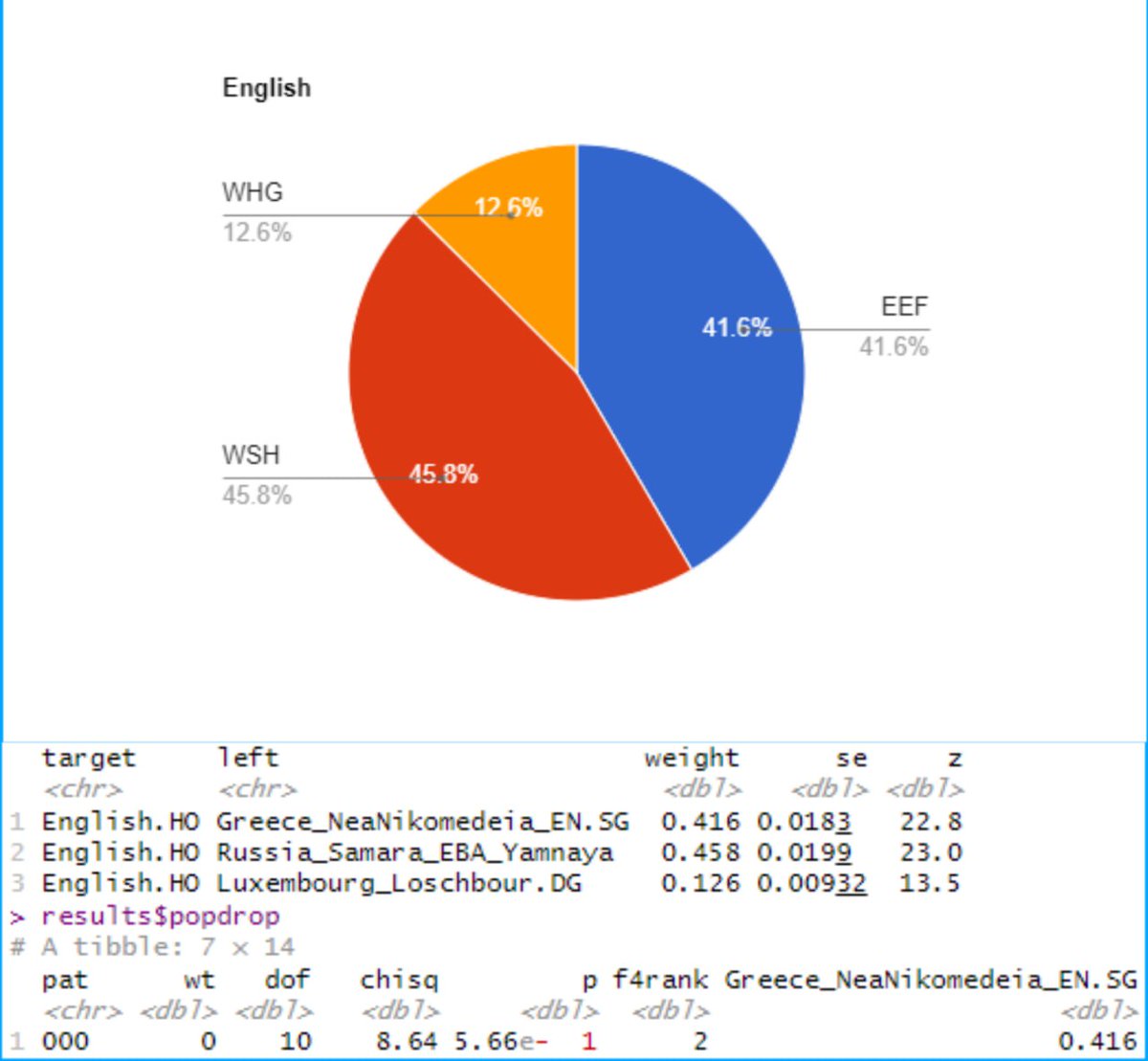The image size is (1148, 1061).
Task: Click the gray 41.6% text under EEF
Action: pos(894,346)
